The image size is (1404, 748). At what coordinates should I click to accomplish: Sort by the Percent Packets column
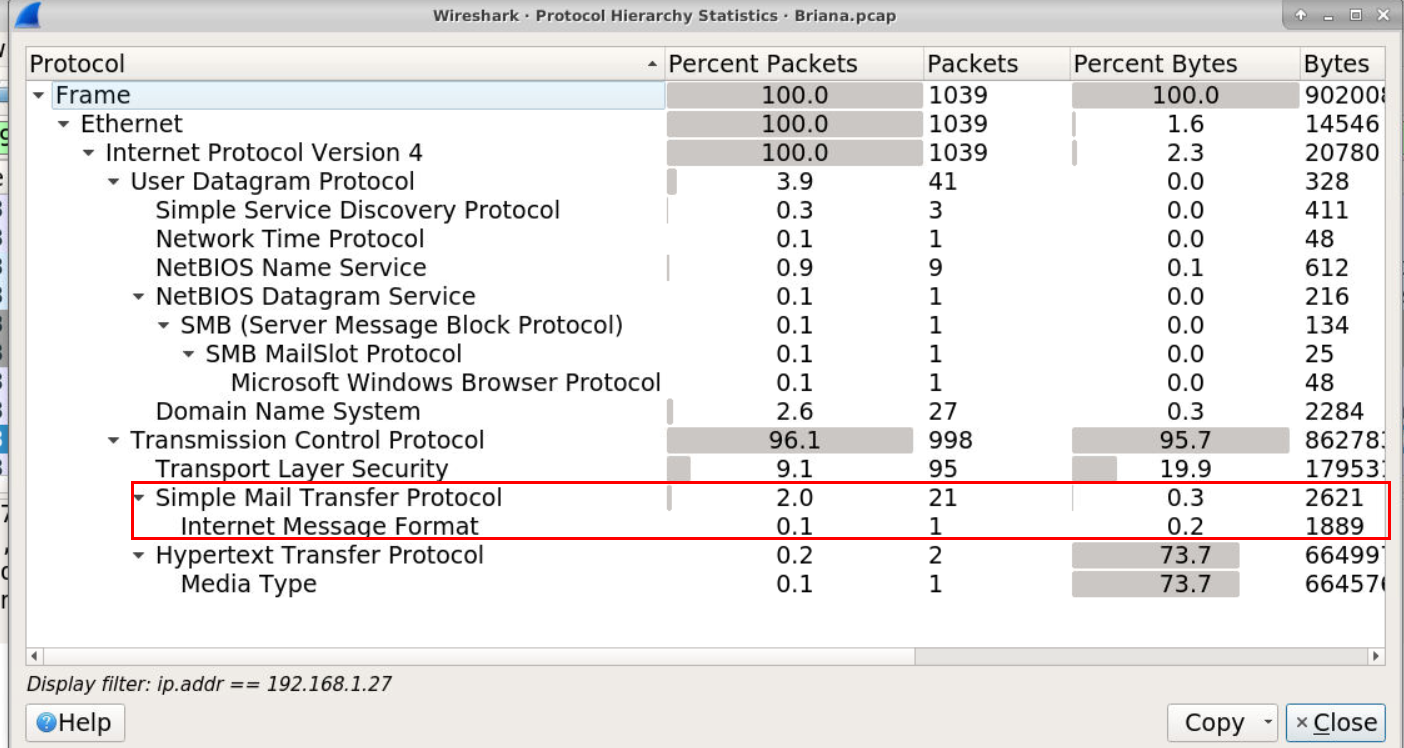point(763,64)
